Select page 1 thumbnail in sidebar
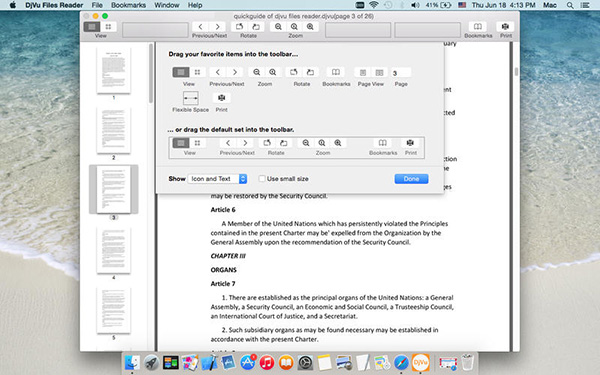 pyautogui.click(x=114, y=70)
